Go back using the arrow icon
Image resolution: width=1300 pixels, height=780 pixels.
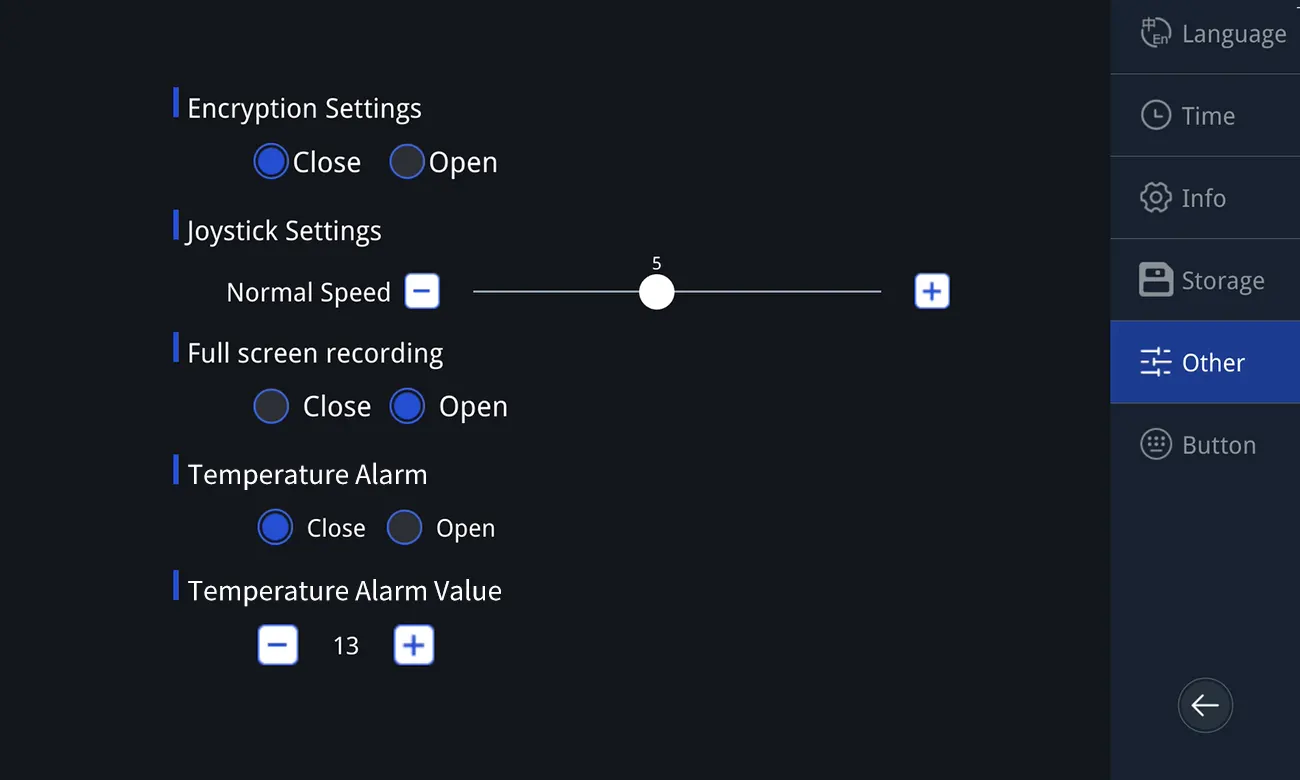[x=1205, y=705]
